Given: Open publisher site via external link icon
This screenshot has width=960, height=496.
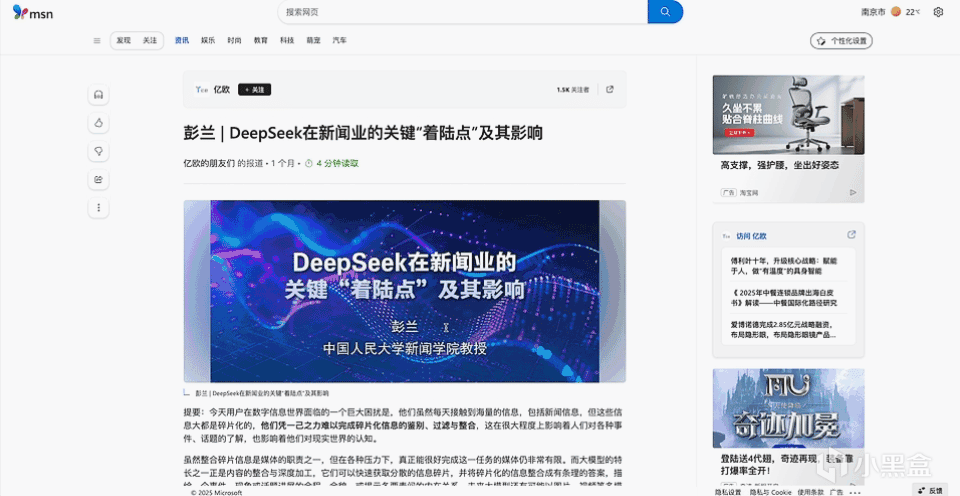Looking at the screenshot, I should 610,89.
